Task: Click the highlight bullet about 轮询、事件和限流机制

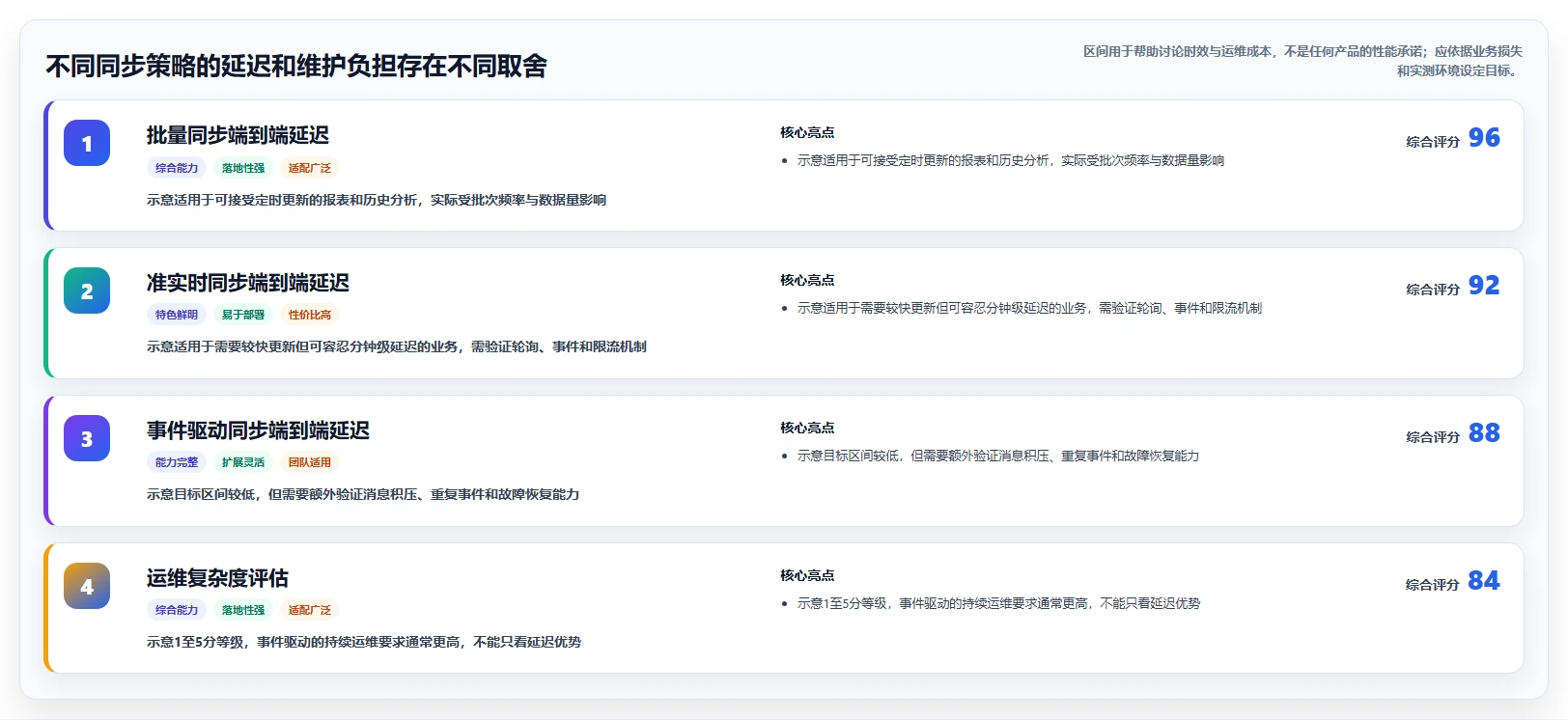Action: pyautogui.click(x=1029, y=308)
